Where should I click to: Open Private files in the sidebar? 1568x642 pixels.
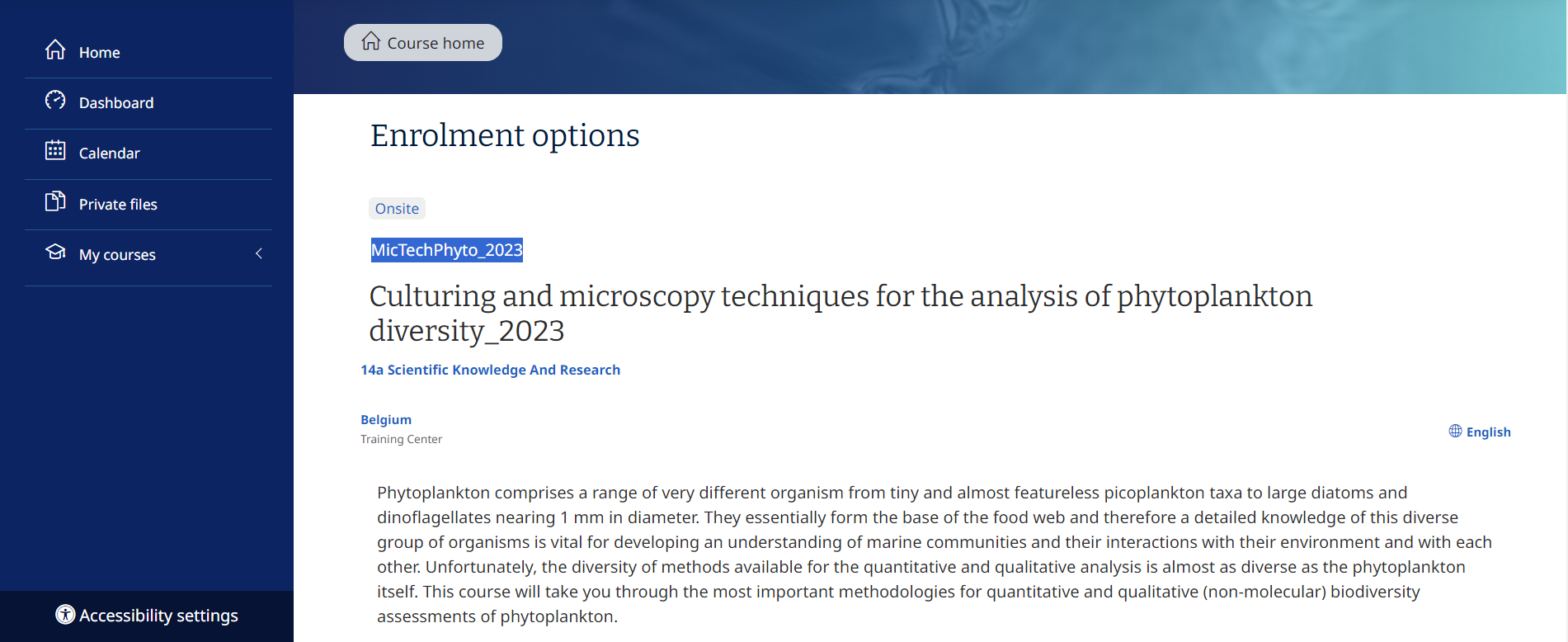coord(118,205)
